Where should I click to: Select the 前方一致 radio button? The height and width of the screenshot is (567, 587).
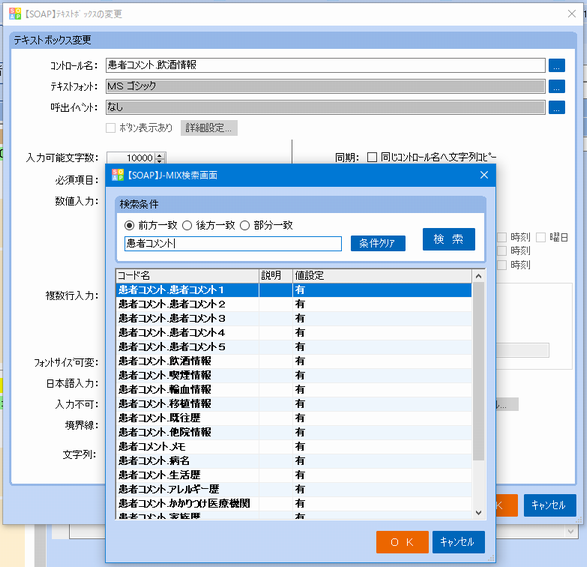(129, 225)
